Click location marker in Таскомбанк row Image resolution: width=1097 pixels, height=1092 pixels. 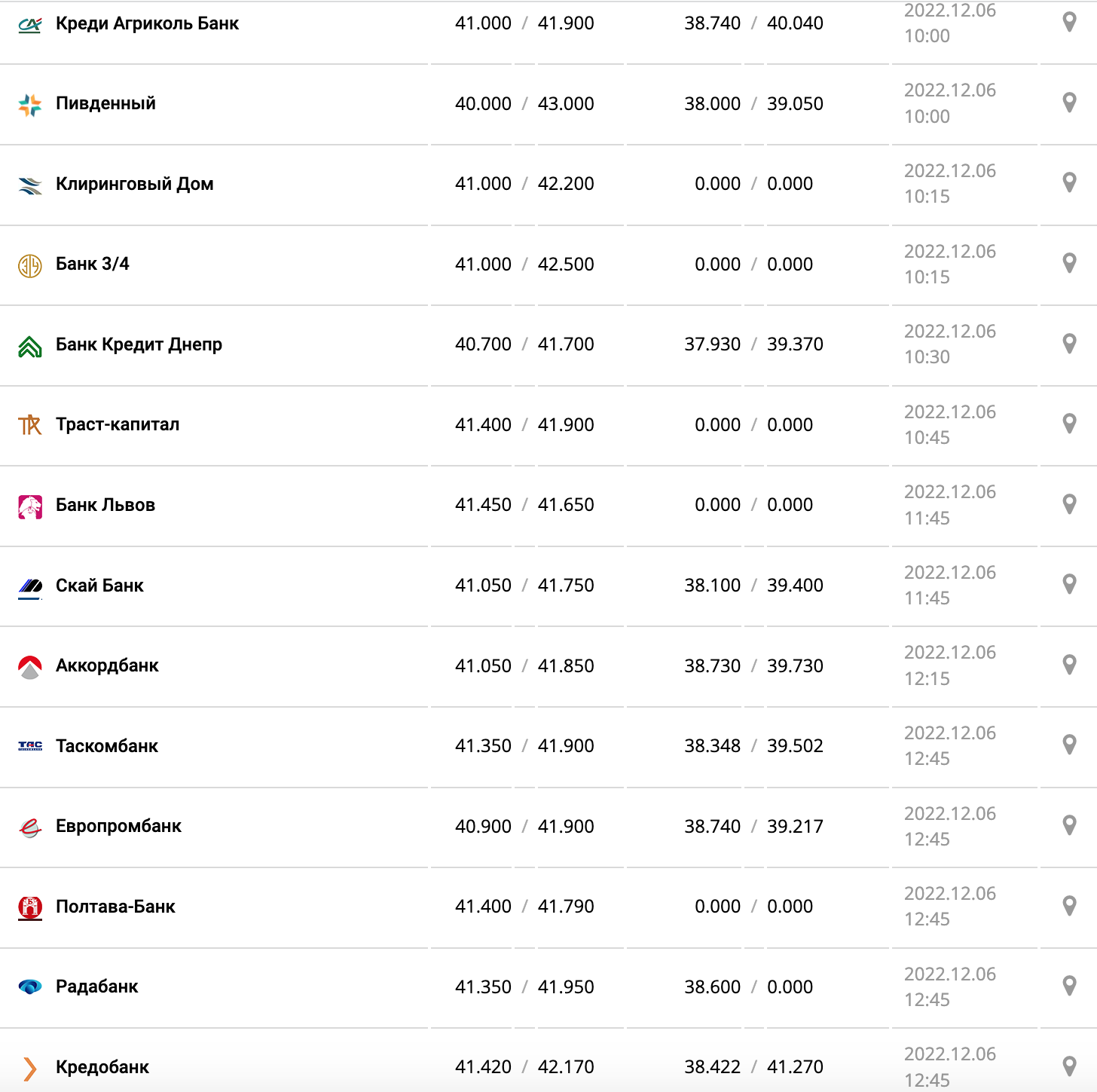tap(1069, 745)
